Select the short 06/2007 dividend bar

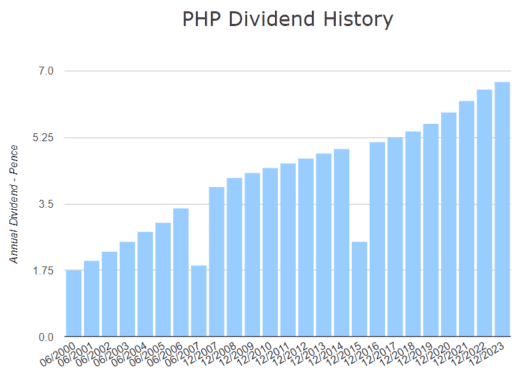coord(199,301)
